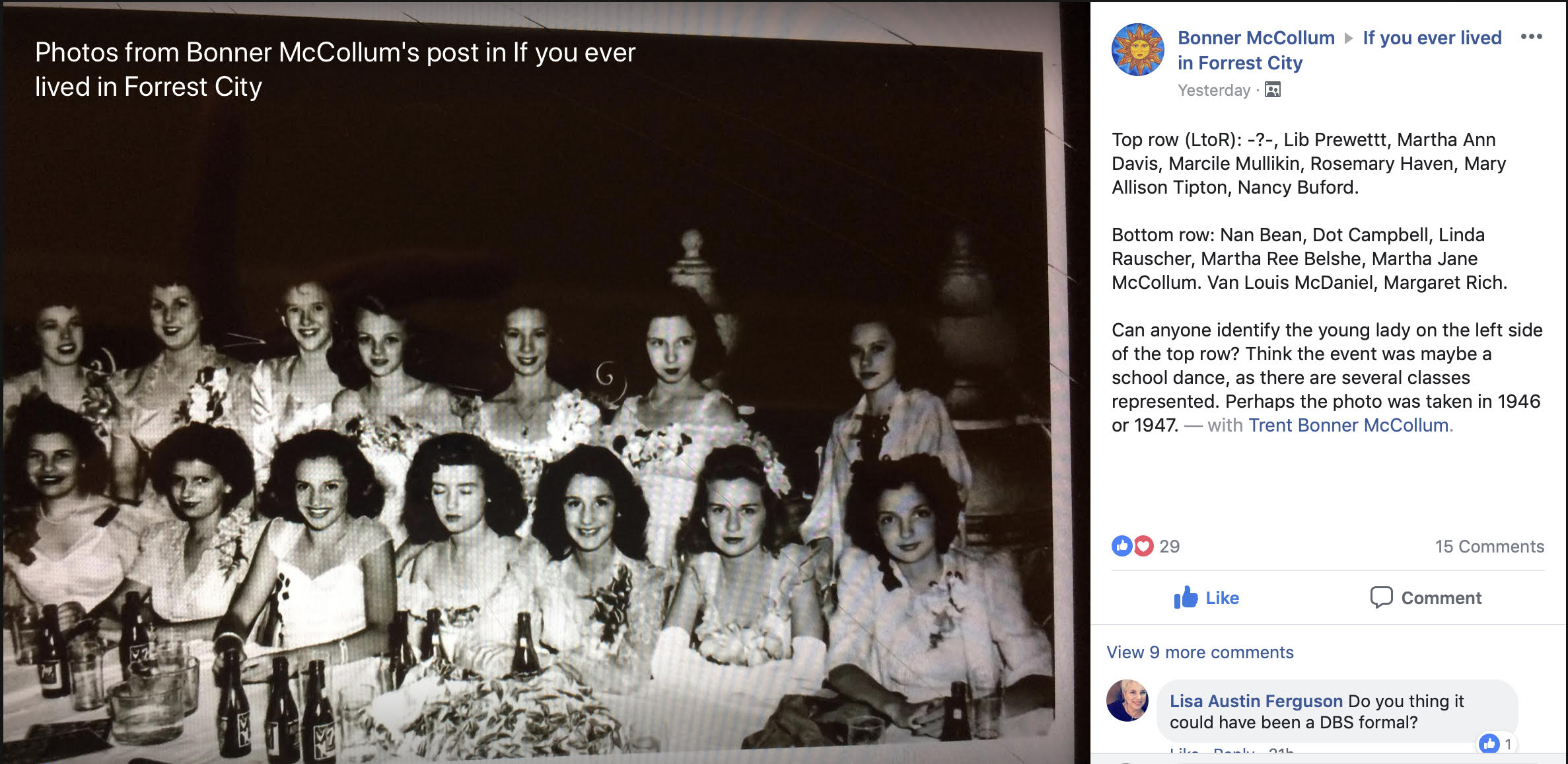1568x764 pixels.
Task: Open the tagged Trent Bonner McCollum profile
Action: [x=1349, y=425]
